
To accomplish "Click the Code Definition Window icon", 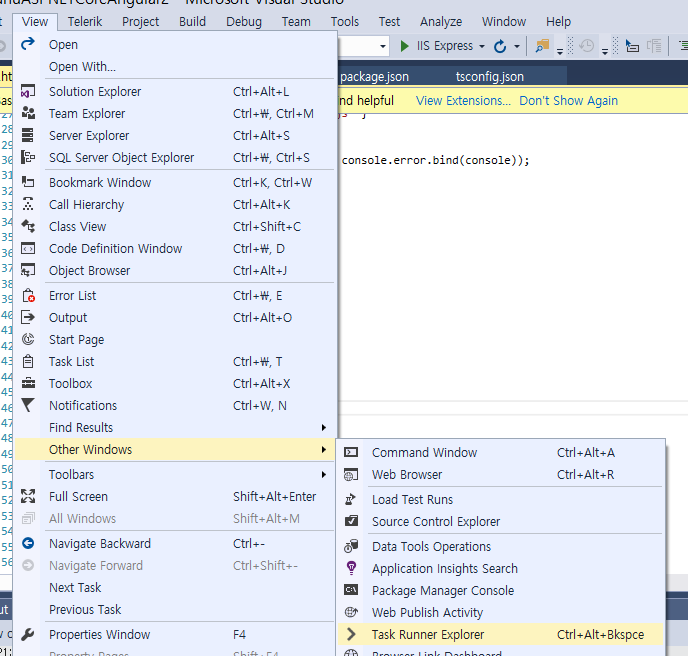I will coord(28,248).
